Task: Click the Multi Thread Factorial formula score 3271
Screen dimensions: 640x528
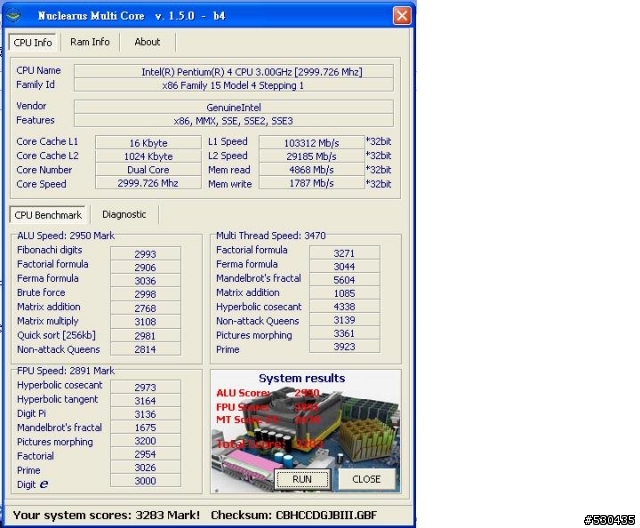Action: pos(344,253)
